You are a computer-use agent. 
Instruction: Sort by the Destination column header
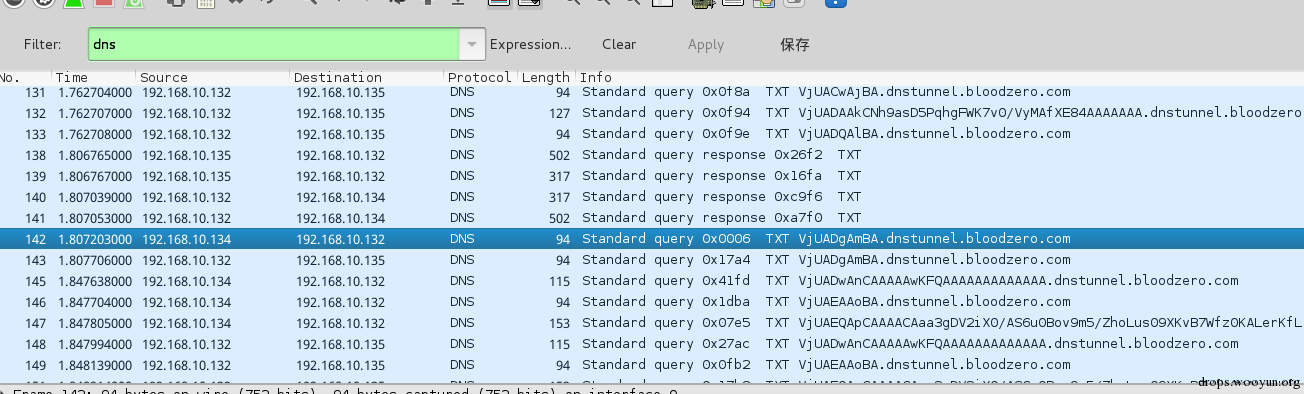click(367, 77)
